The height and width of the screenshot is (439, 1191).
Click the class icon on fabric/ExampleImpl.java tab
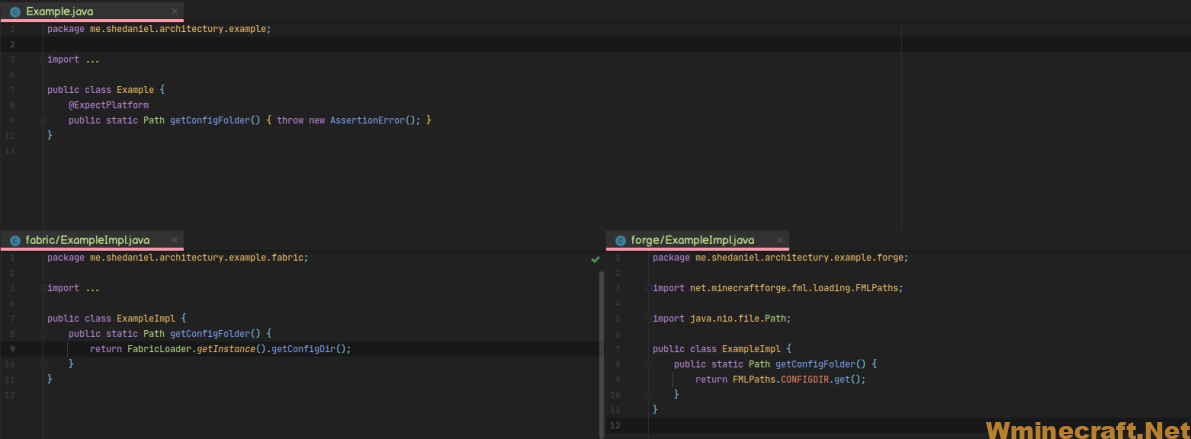pyautogui.click(x=15, y=240)
